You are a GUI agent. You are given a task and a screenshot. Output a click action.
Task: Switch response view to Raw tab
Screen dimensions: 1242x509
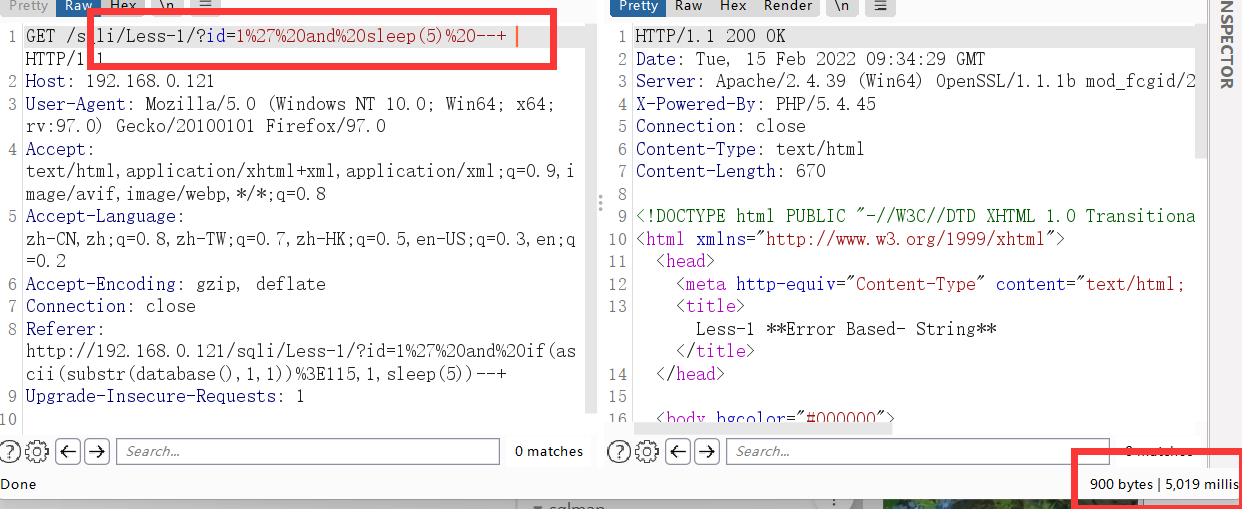pyautogui.click(x=688, y=6)
